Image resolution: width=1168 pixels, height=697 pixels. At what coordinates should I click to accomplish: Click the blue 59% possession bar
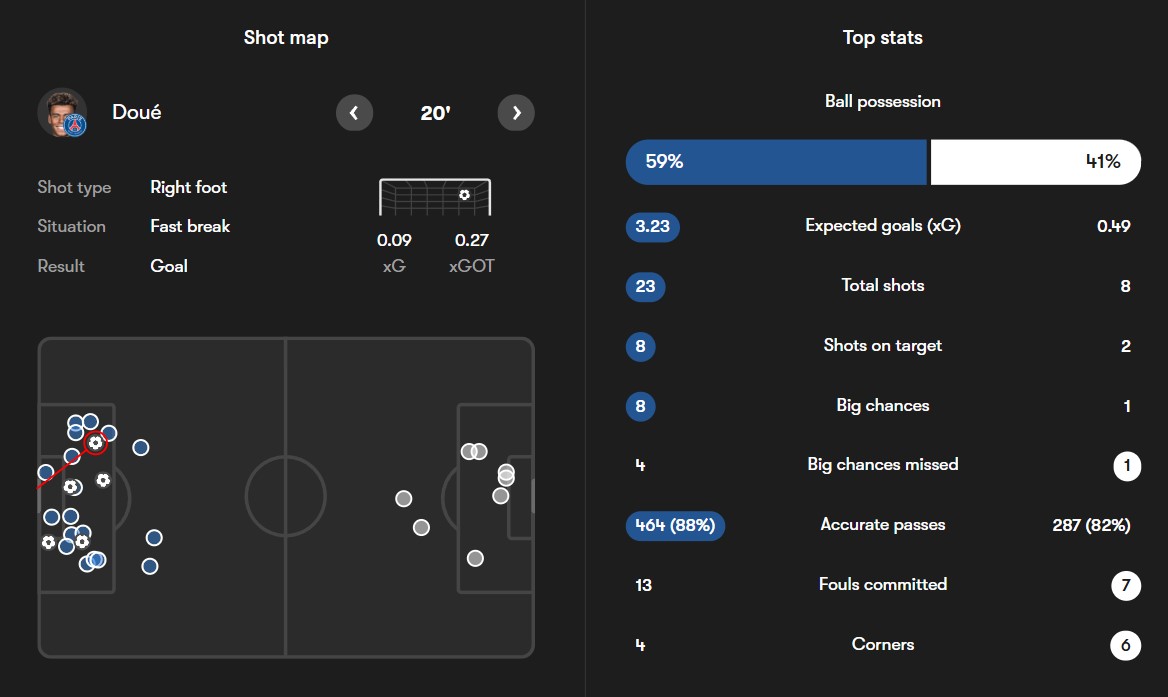776,162
